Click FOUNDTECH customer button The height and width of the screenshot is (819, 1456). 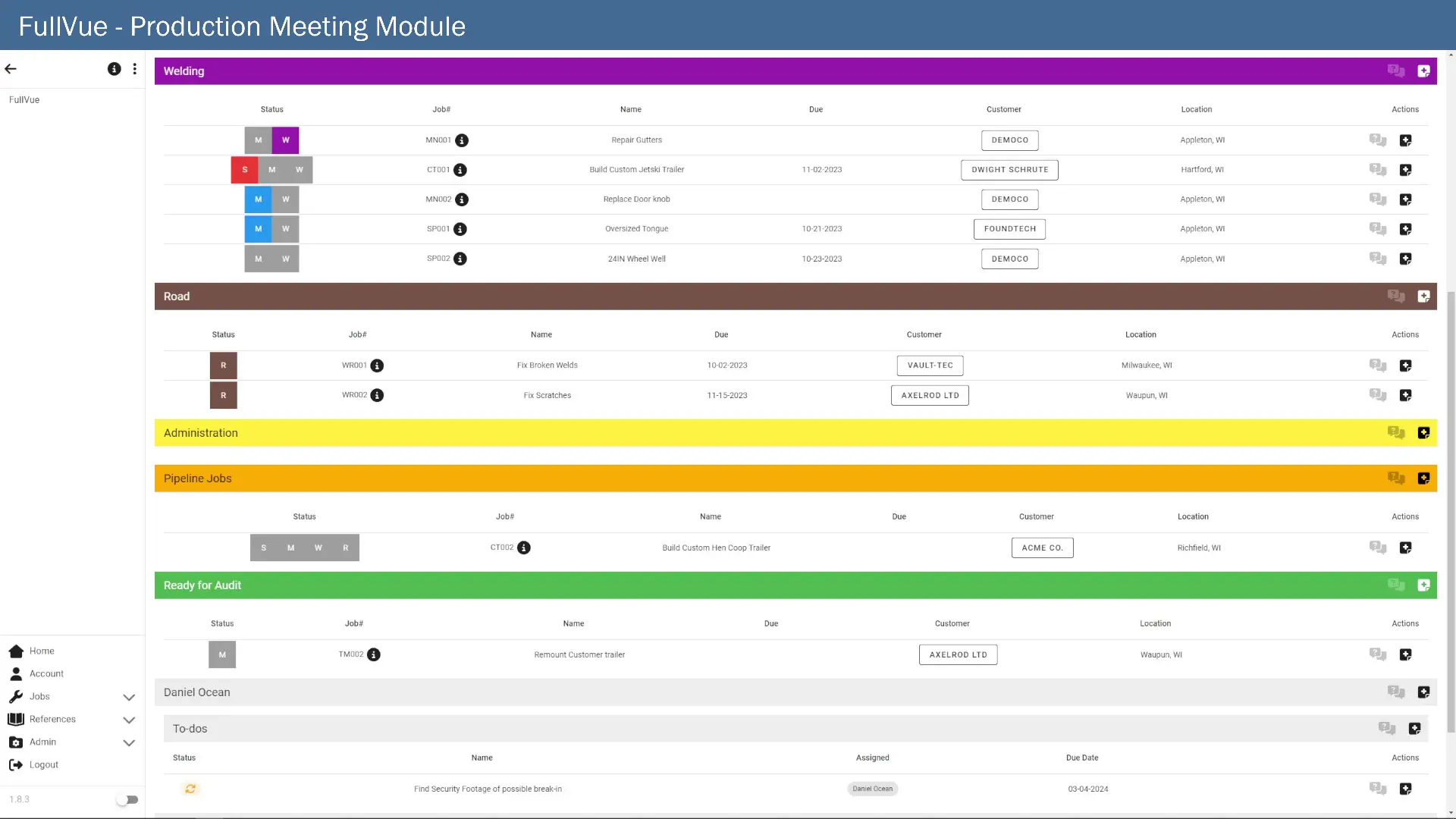(x=1009, y=229)
